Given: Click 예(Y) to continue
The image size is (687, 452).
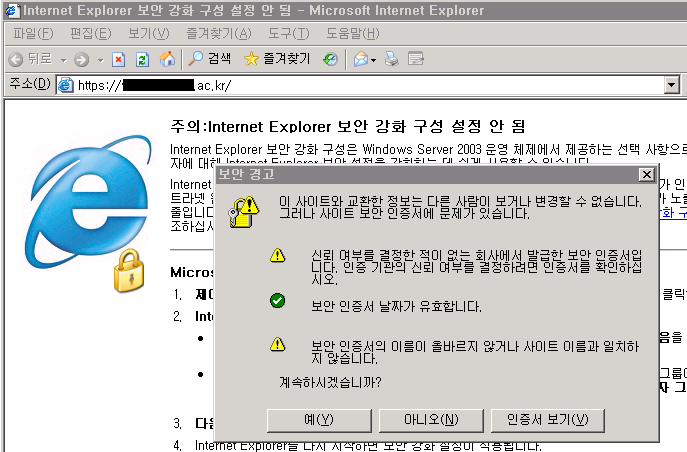Looking at the screenshot, I should (319, 420).
